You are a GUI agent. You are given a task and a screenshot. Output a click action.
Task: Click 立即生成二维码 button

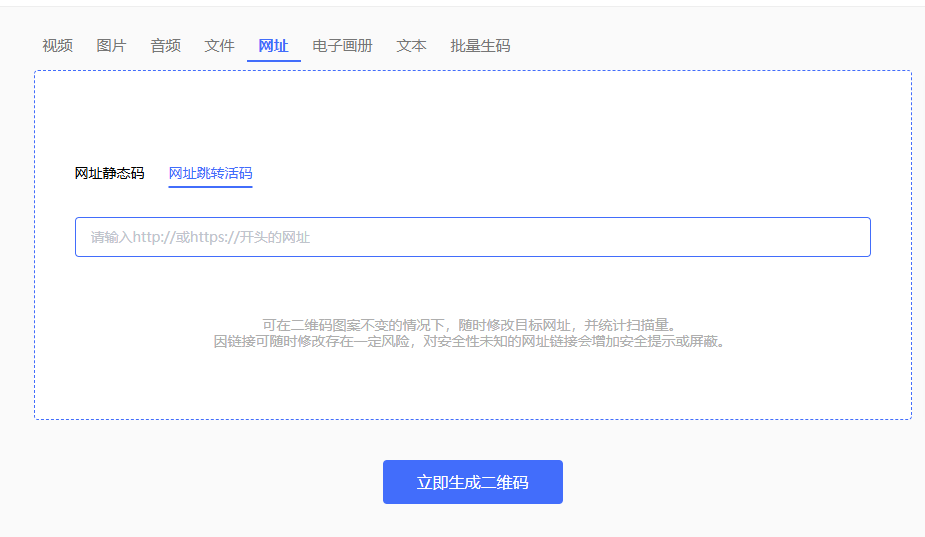473,482
